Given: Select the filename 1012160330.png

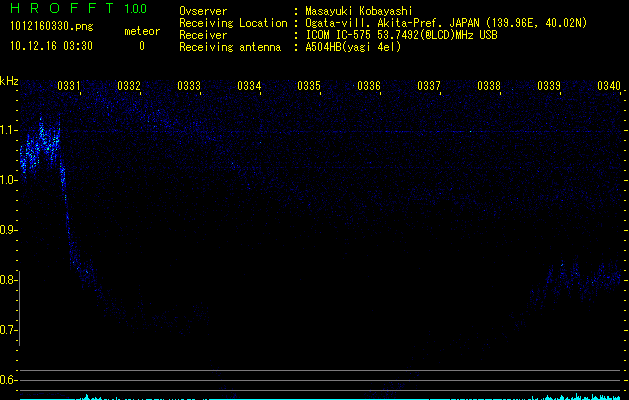Looking at the screenshot, I should coord(51,27).
